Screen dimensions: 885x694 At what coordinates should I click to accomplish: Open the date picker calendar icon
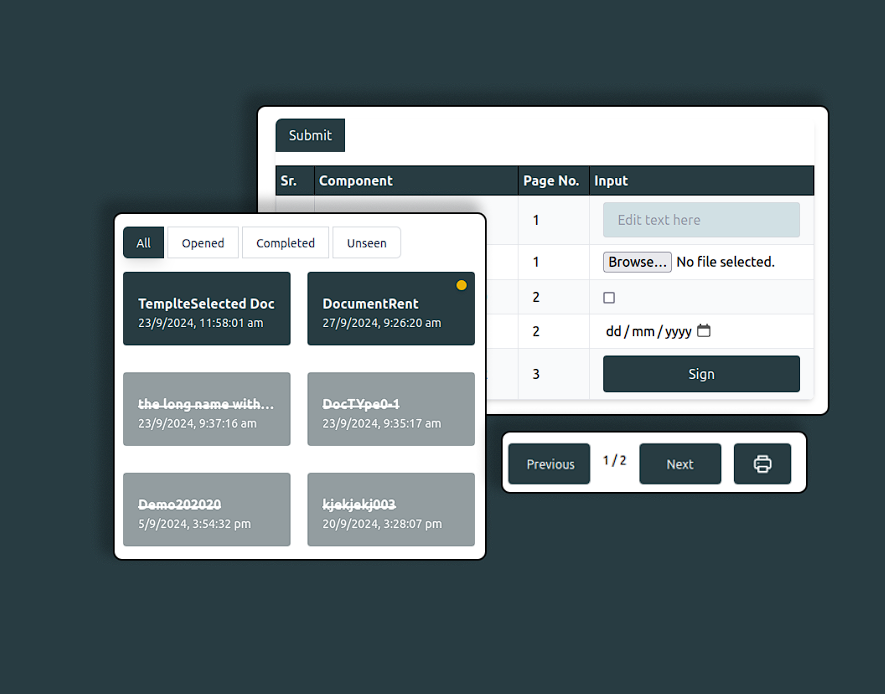pos(704,331)
